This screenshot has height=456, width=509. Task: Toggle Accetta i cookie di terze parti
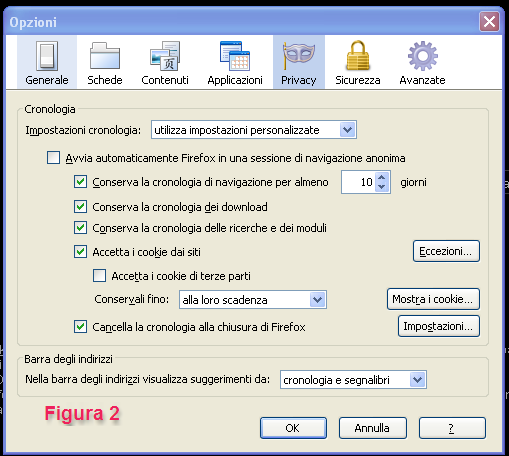click(x=99, y=276)
